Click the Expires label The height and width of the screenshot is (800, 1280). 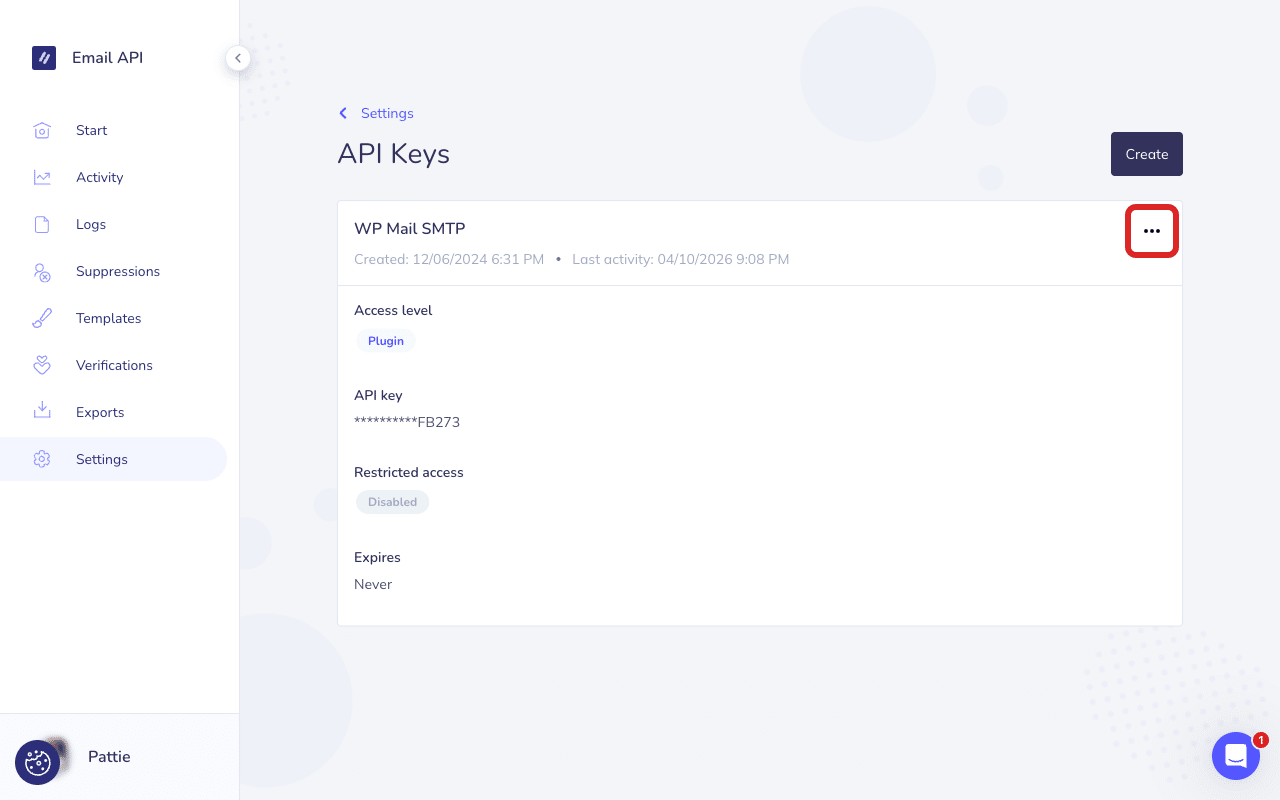click(377, 557)
